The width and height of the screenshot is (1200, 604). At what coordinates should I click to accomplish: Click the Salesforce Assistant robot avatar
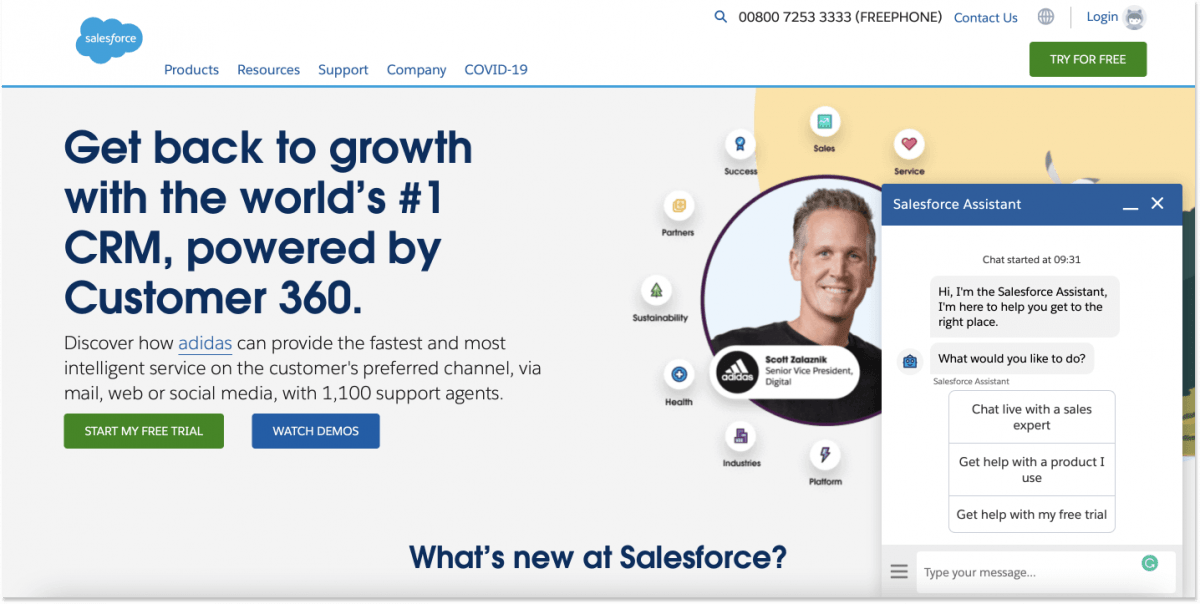[909, 361]
